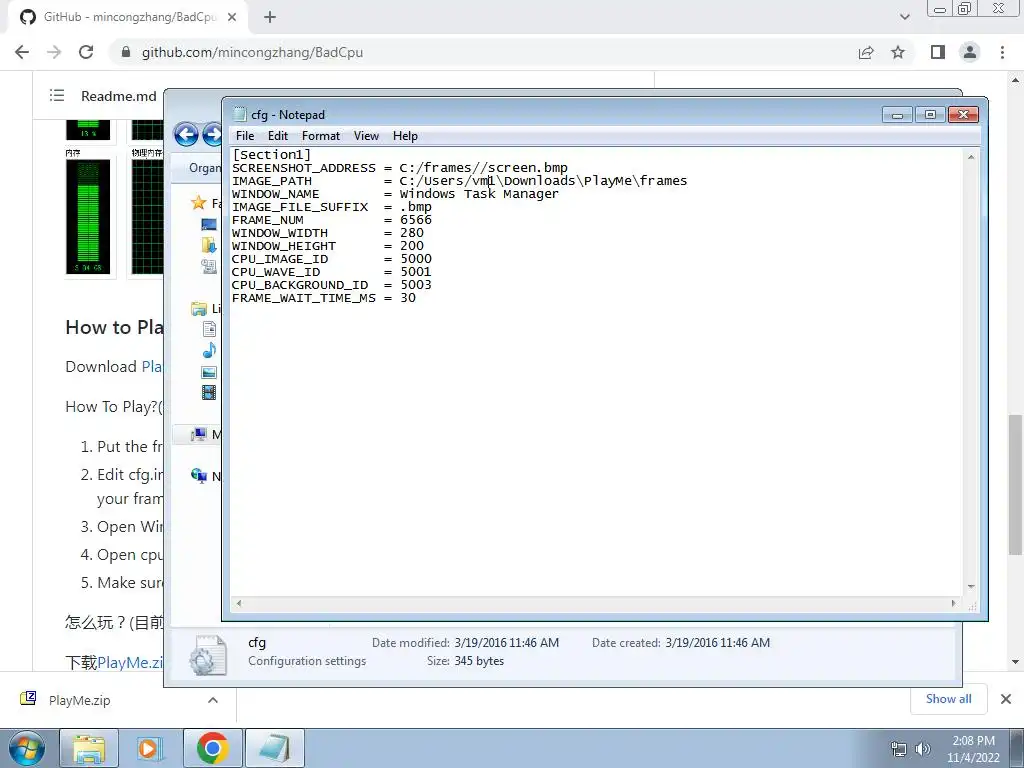Click the address bar URL
The image size is (1024, 768).
pyautogui.click(x=252, y=52)
